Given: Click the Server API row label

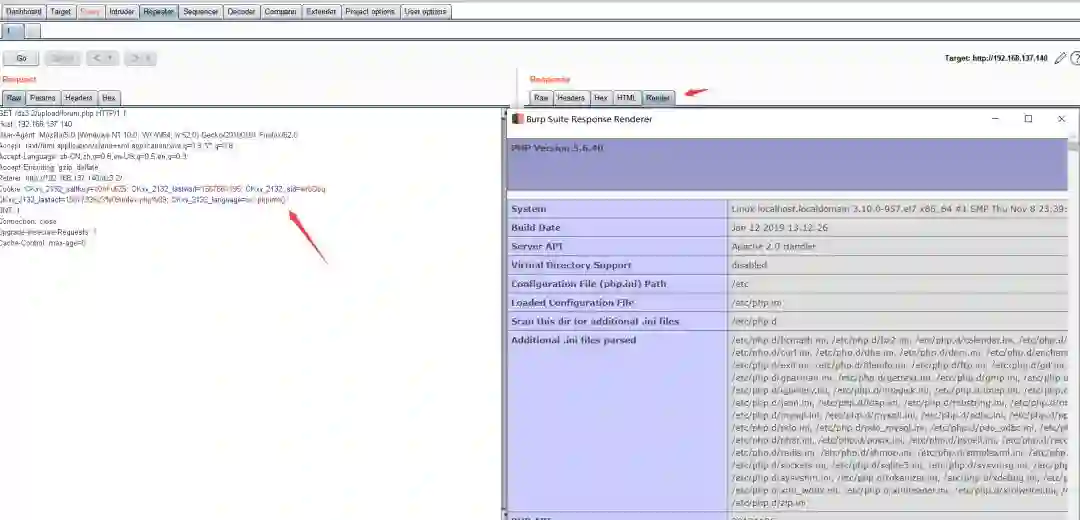Looking at the screenshot, I should click(536, 246).
